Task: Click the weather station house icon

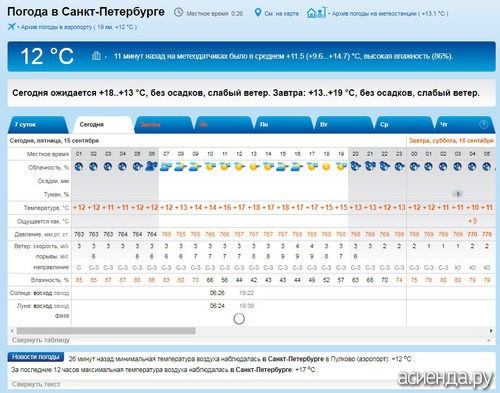Action: [x=317, y=13]
